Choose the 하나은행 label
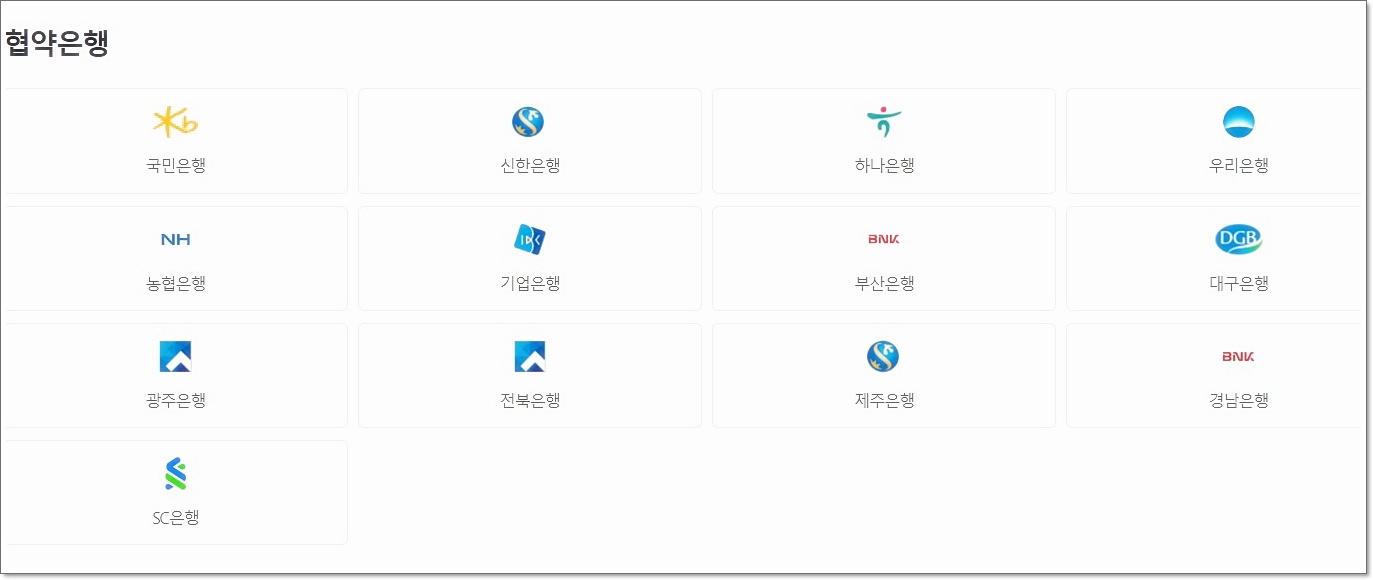 click(x=884, y=165)
